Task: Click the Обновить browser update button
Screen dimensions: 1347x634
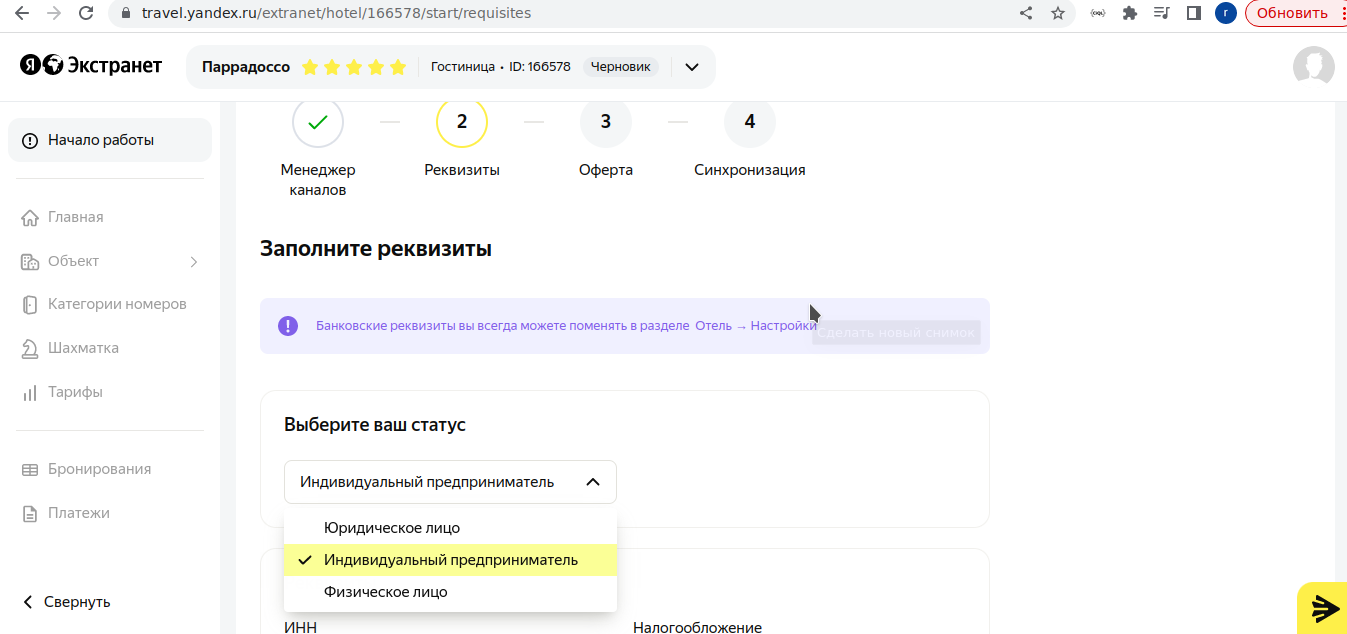Action: pos(1292,13)
